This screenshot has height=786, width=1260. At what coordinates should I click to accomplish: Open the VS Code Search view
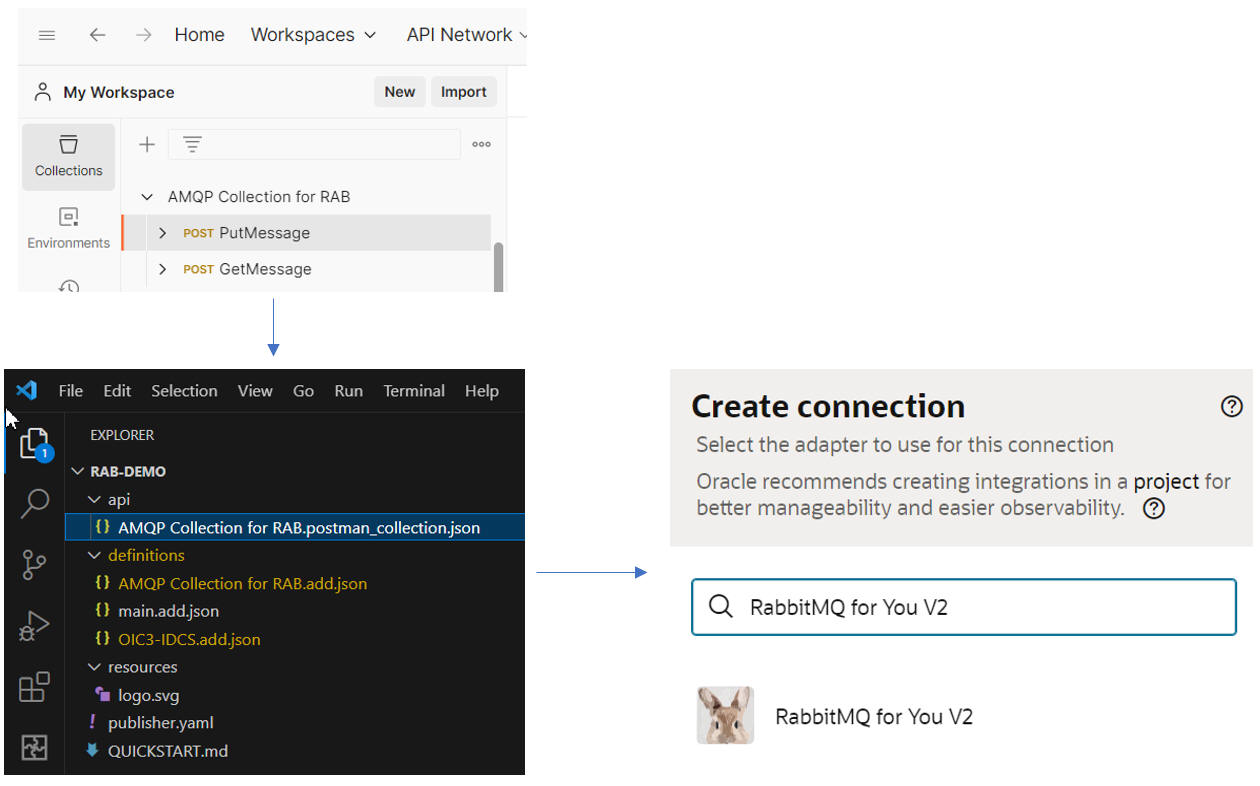coord(34,503)
